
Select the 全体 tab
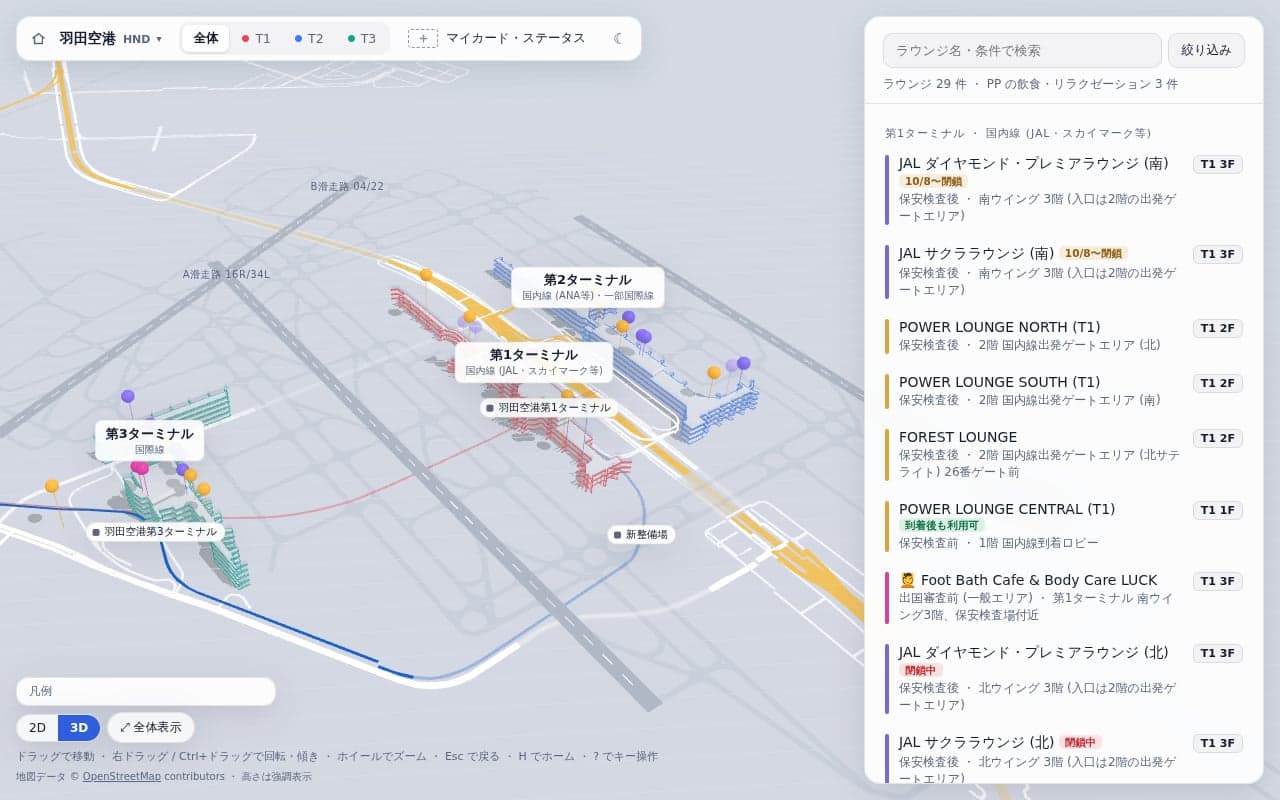click(206, 39)
